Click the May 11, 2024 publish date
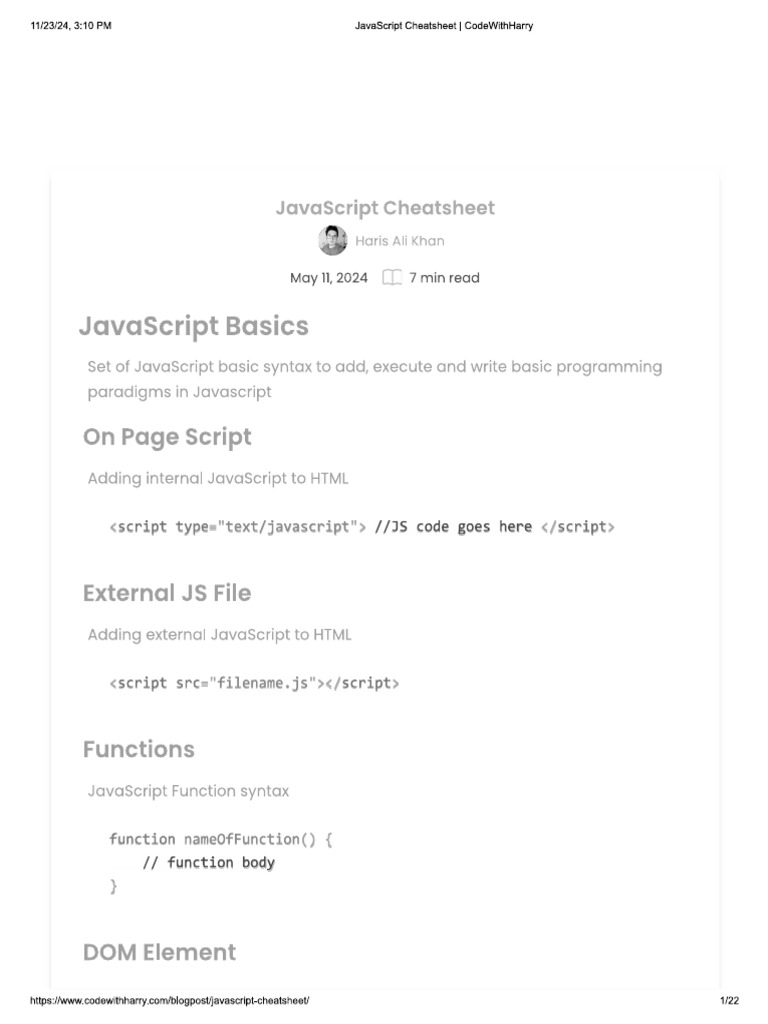The height and width of the screenshot is (1024, 768). (329, 278)
